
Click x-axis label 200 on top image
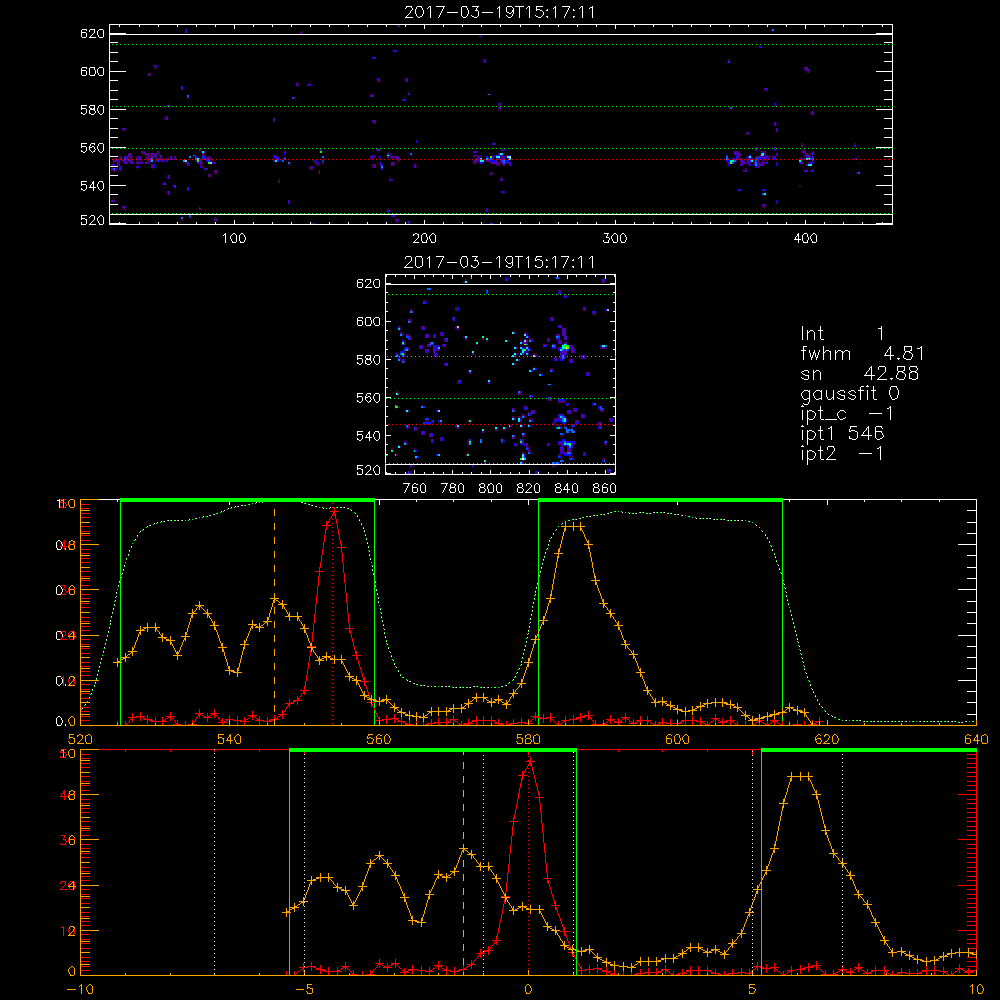pos(425,239)
